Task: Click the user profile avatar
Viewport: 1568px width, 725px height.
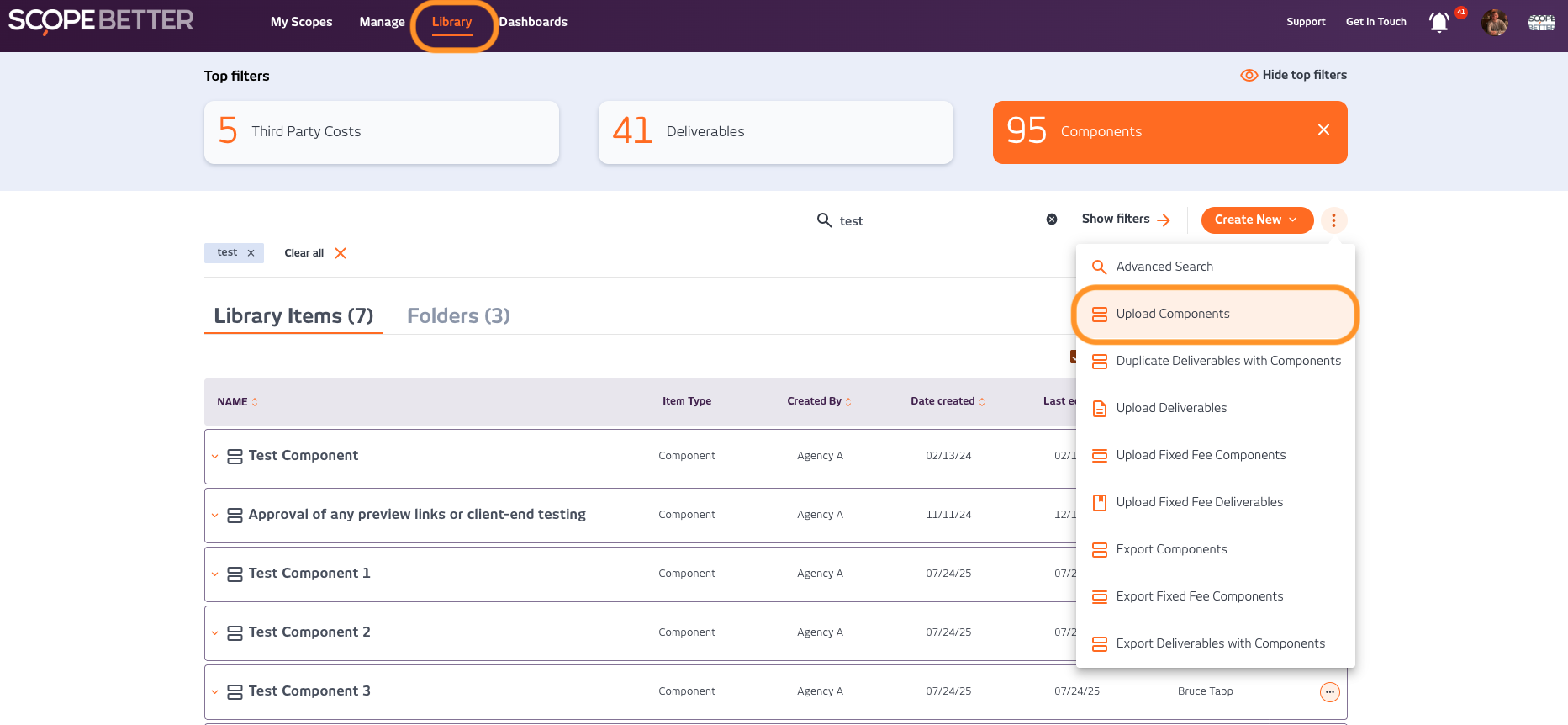Action: click(1494, 23)
